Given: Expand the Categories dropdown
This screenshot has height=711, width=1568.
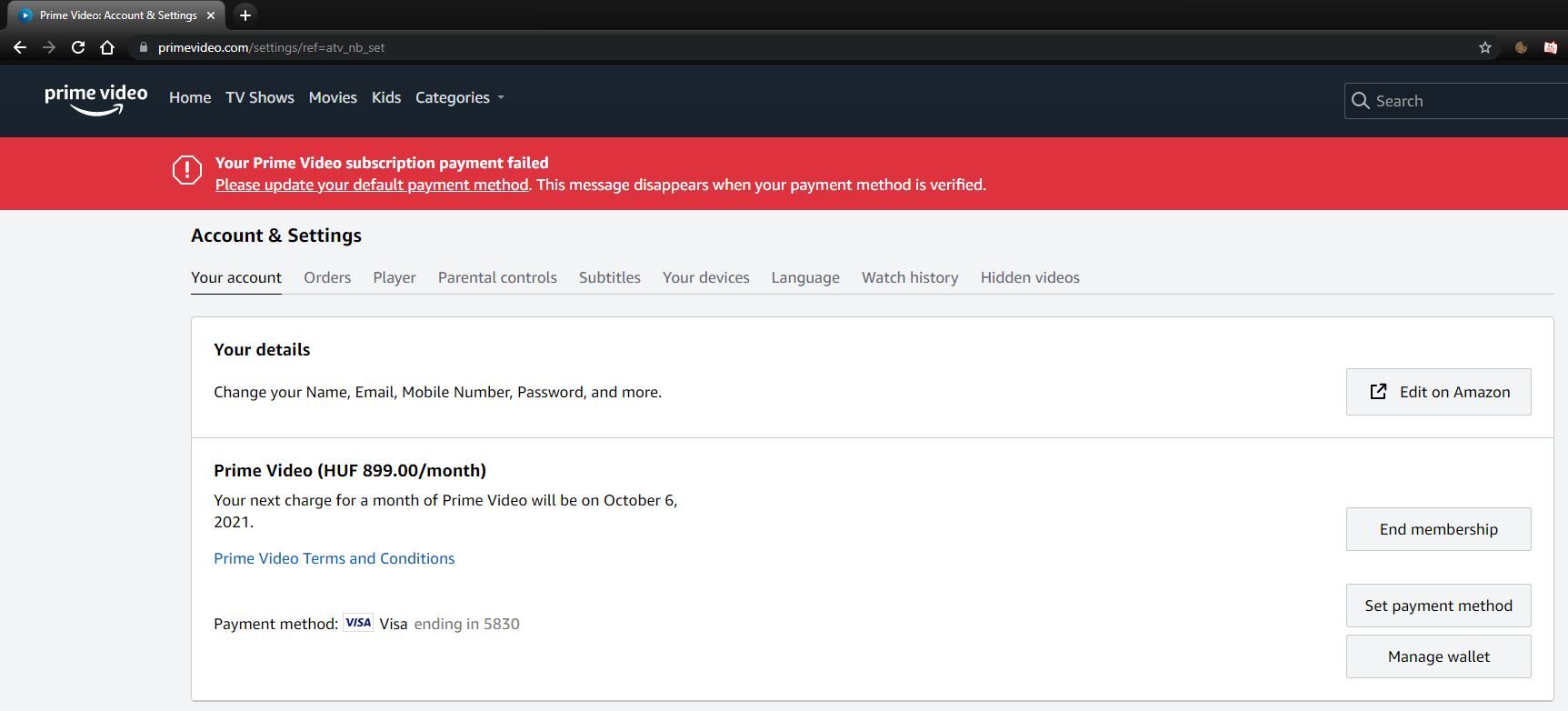Looking at the screenshot, I should [460, 97].
